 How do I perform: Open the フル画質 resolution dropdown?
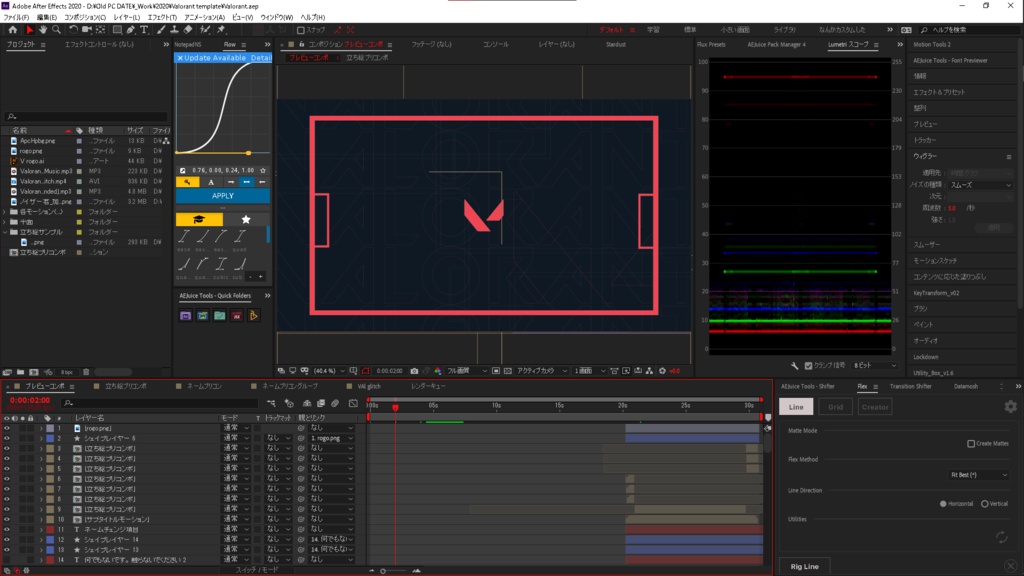466,371
